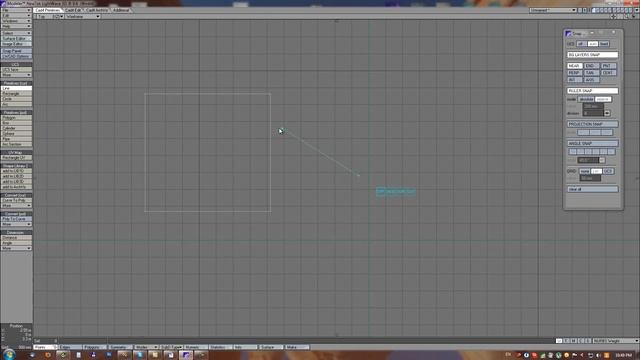
Task: Toggle TAN snap mode
Action: [x=591, y=73]
